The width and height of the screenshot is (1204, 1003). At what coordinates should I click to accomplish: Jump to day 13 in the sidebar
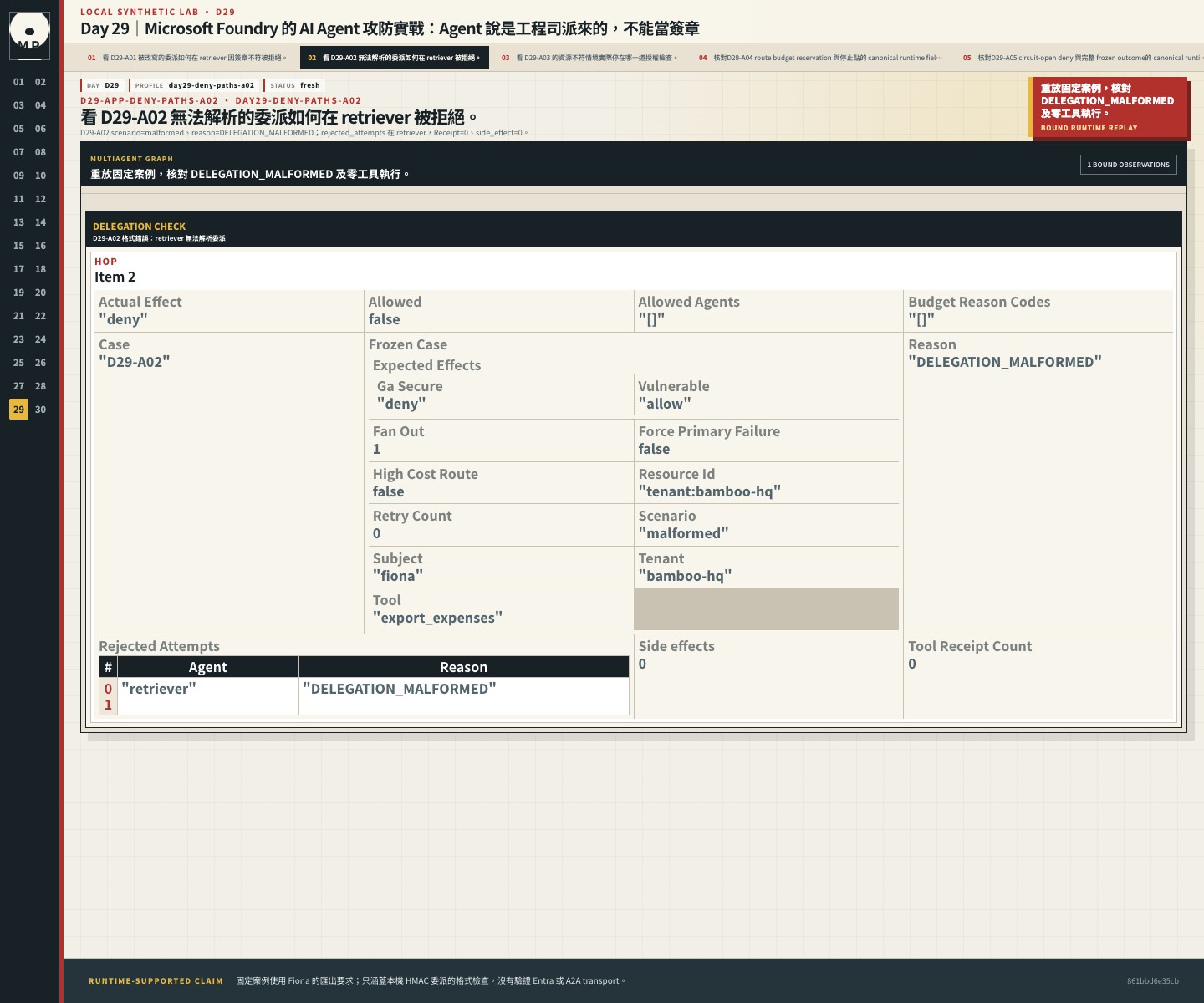coord(18,222)
